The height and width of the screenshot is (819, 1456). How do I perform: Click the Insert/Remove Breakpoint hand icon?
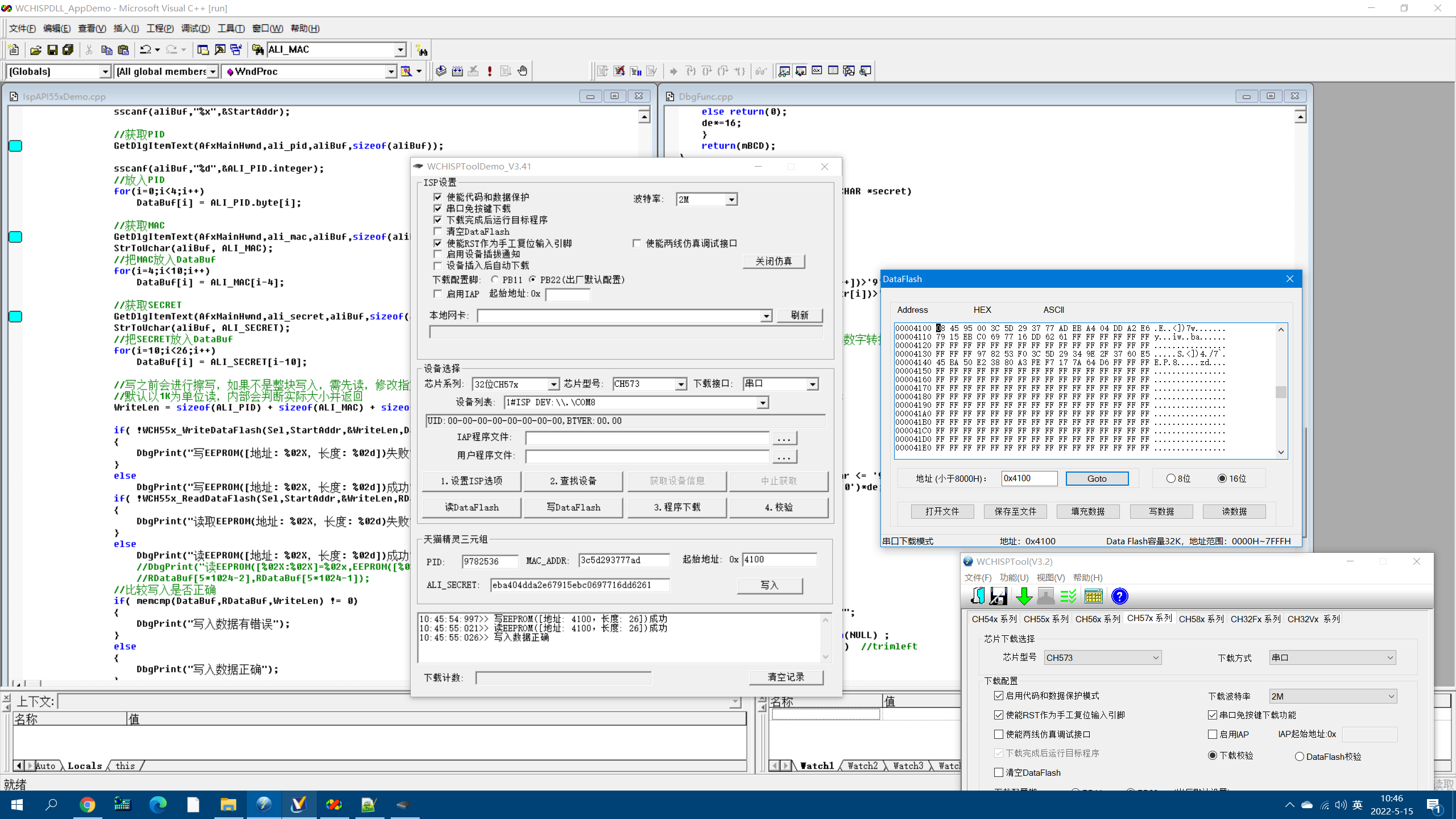[523, 71]
